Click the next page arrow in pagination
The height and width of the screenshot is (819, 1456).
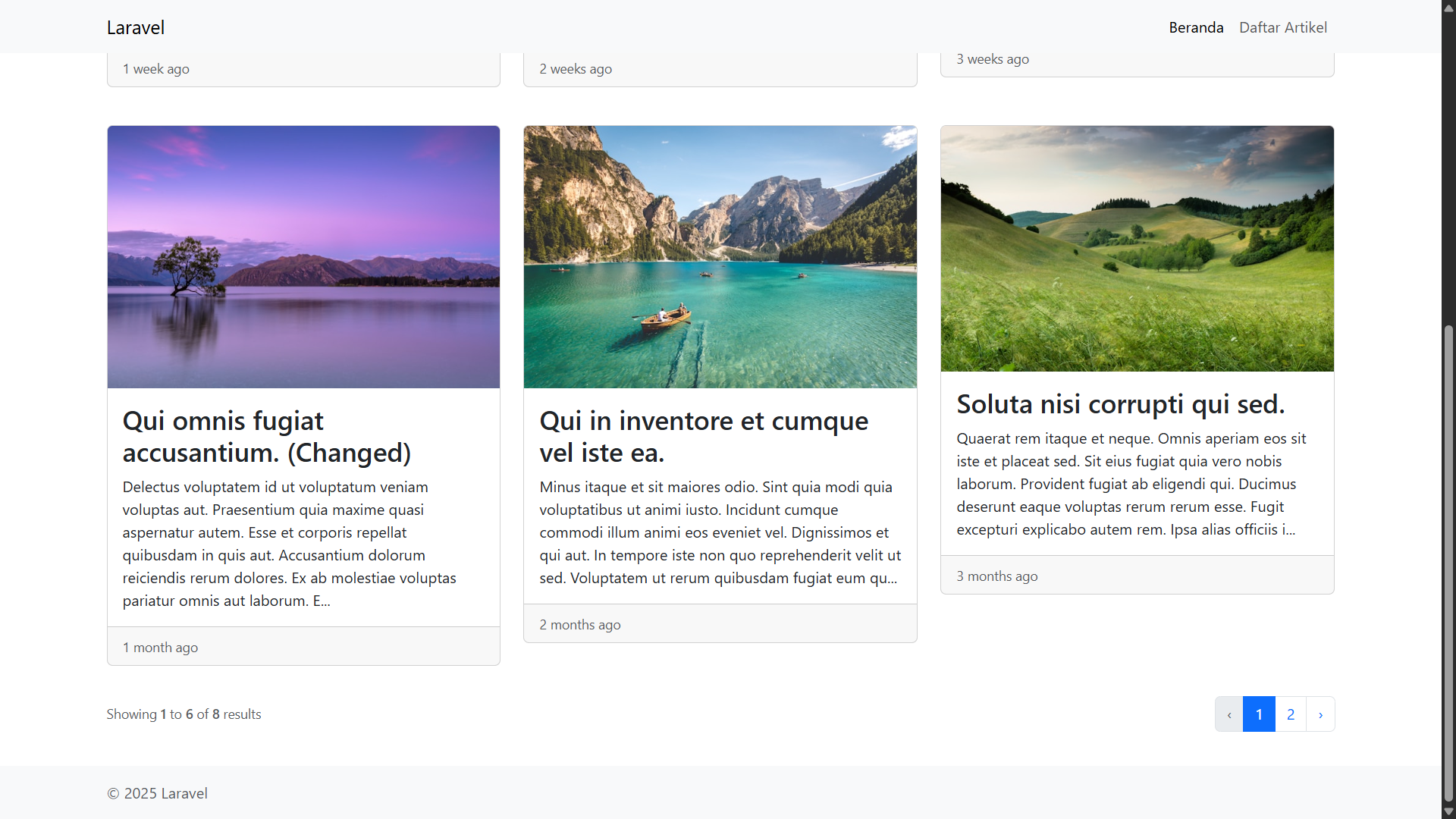pos(1320,714)
